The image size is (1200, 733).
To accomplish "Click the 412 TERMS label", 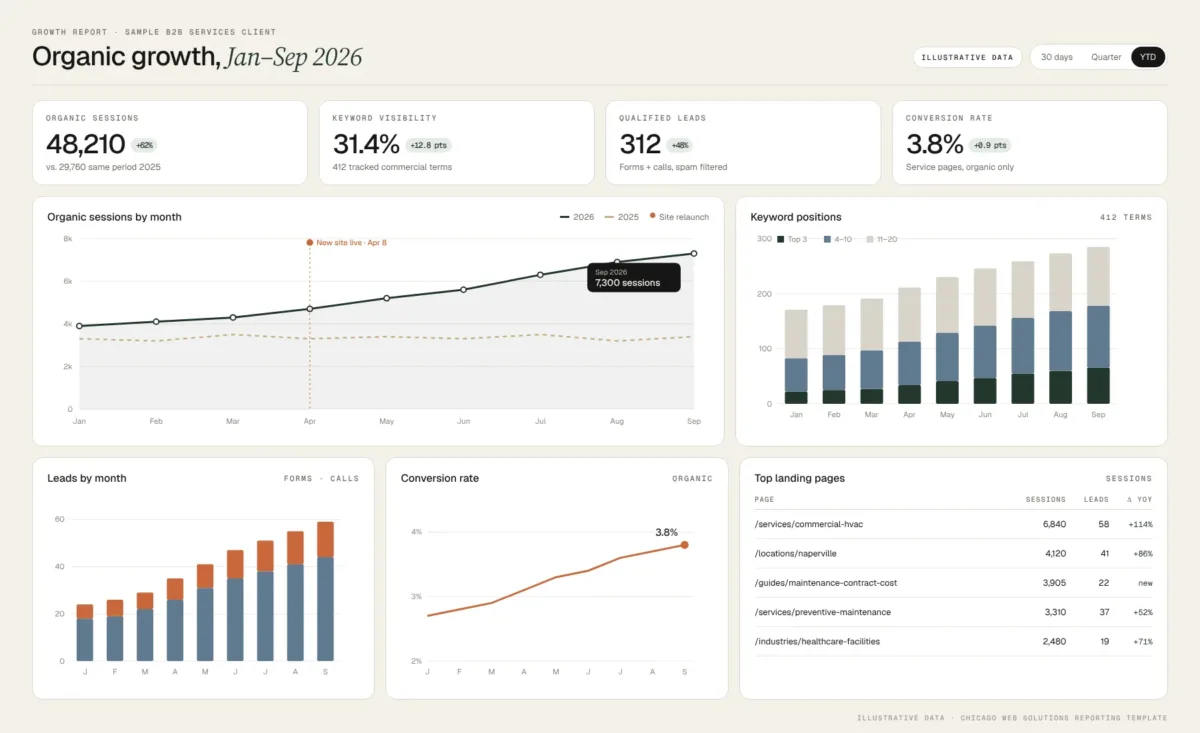I will [x=1126, y=217].
